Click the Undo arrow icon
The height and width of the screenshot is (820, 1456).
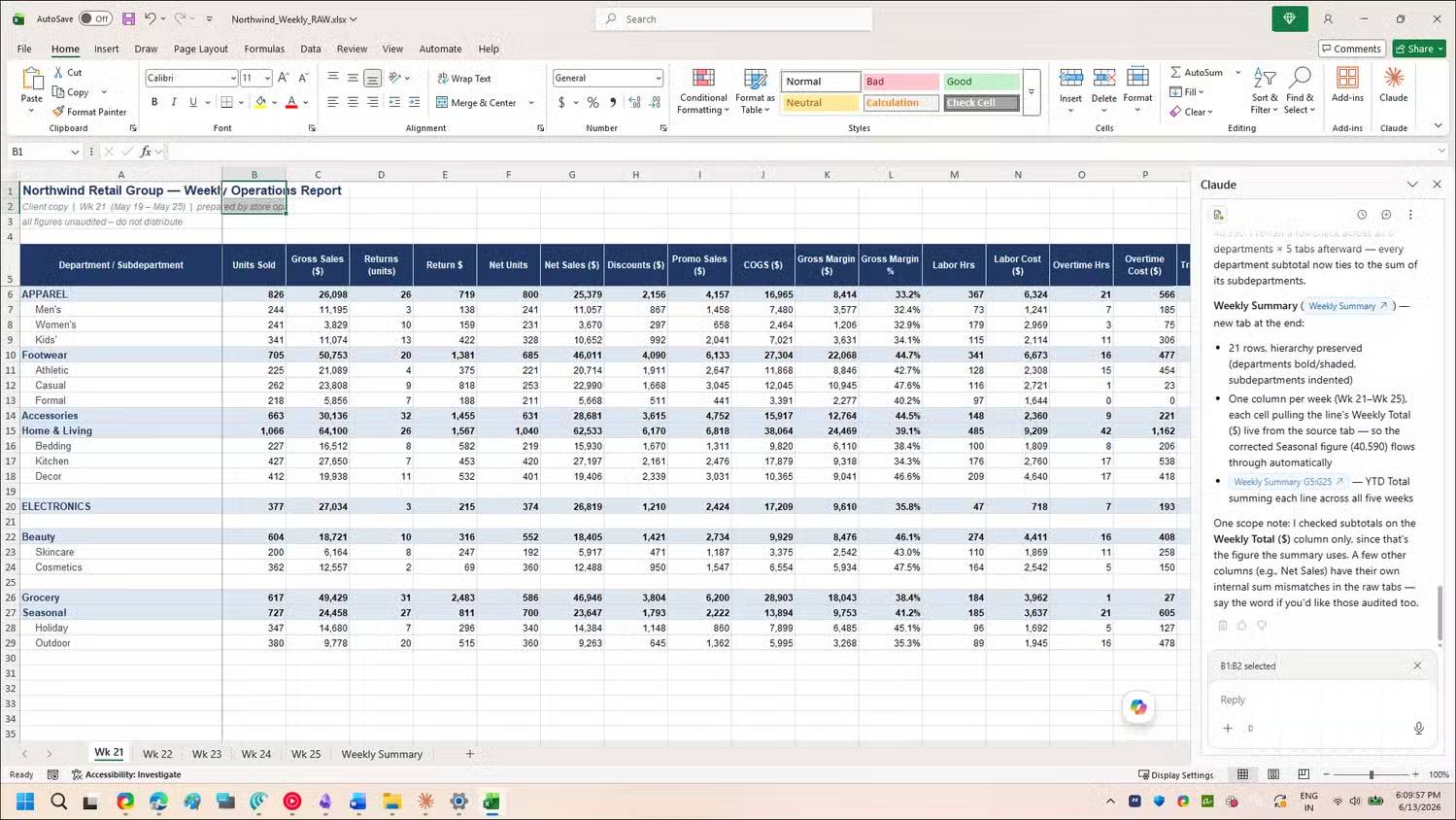pos(151,18)
